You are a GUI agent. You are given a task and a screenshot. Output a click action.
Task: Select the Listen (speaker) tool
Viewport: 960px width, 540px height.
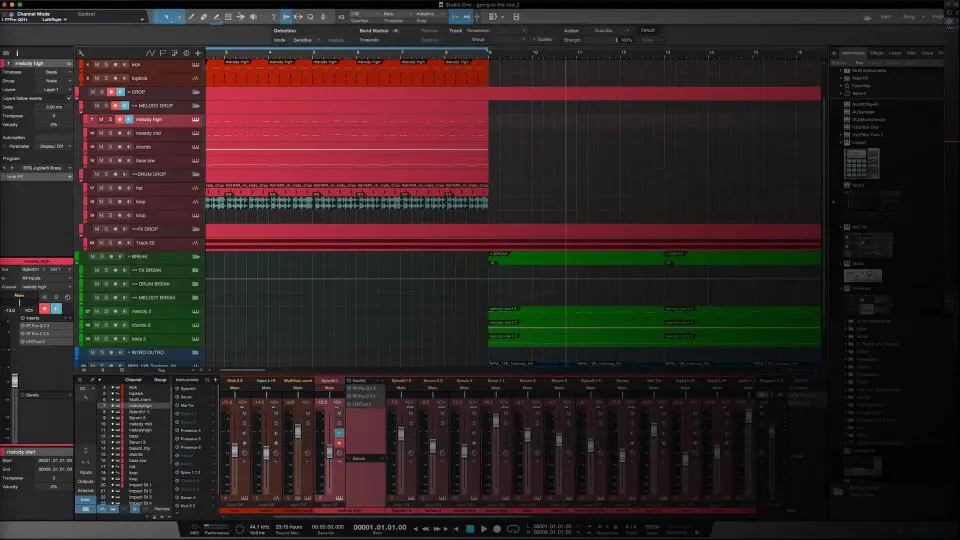click(253, 17)
